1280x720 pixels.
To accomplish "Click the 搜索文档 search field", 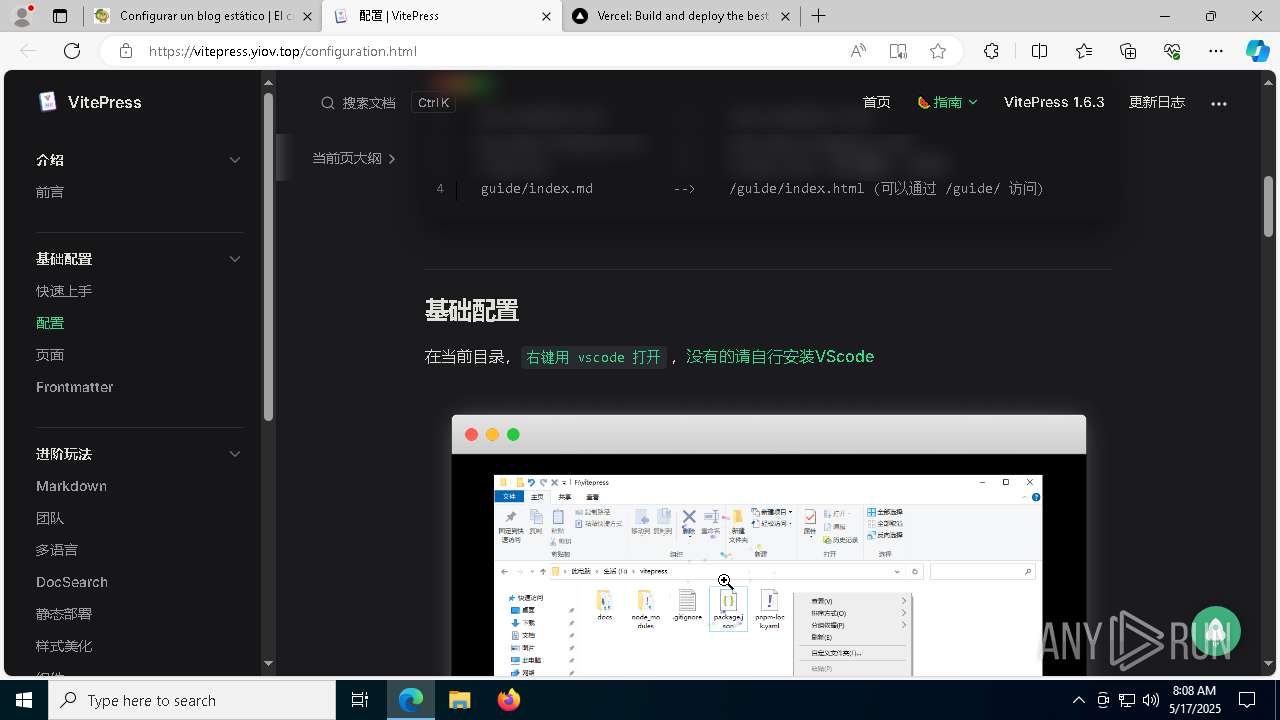I will click(388, 103).
